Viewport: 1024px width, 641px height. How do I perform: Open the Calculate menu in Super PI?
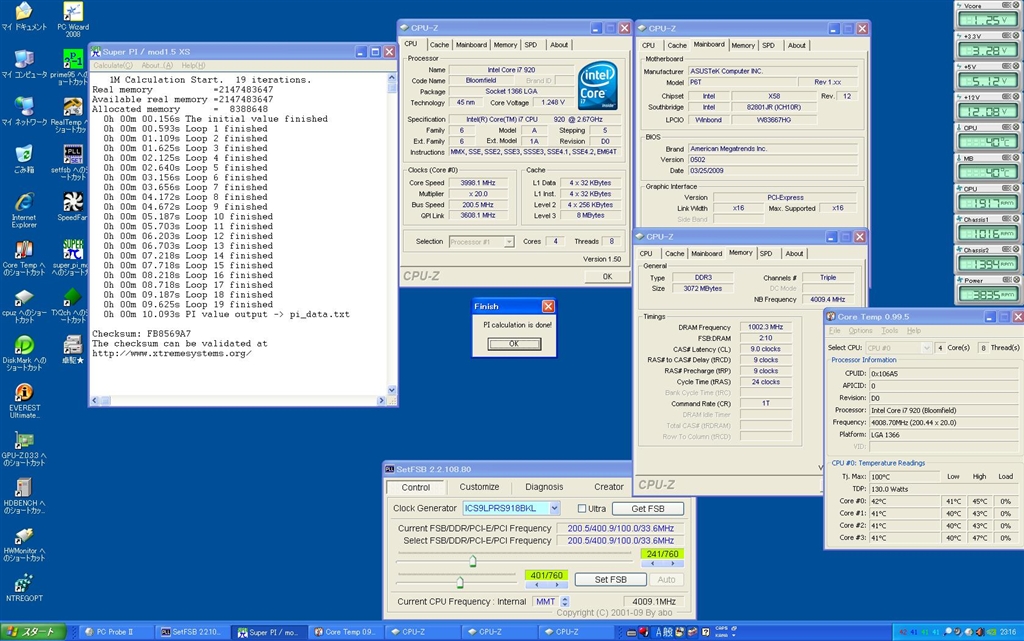pyautogui.click(x=114, y=66)
